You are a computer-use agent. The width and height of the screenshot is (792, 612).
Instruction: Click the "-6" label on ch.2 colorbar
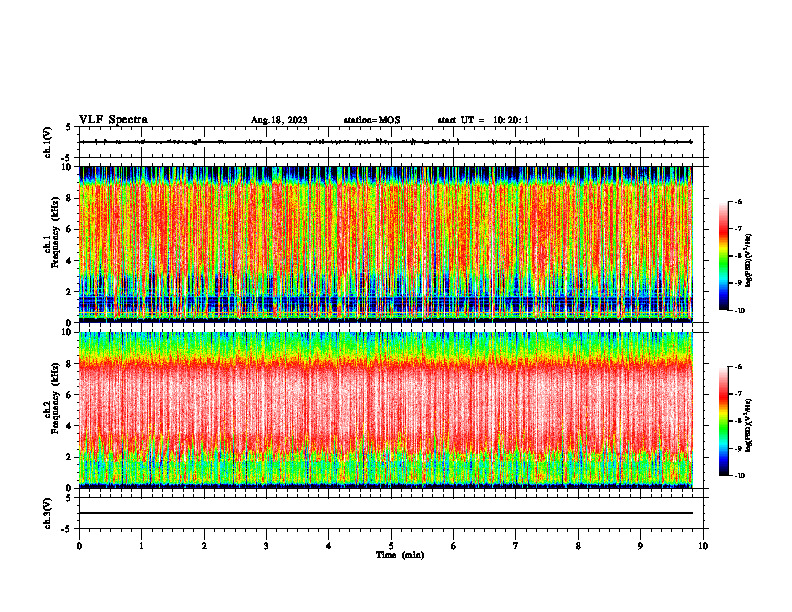pos(738,367)
